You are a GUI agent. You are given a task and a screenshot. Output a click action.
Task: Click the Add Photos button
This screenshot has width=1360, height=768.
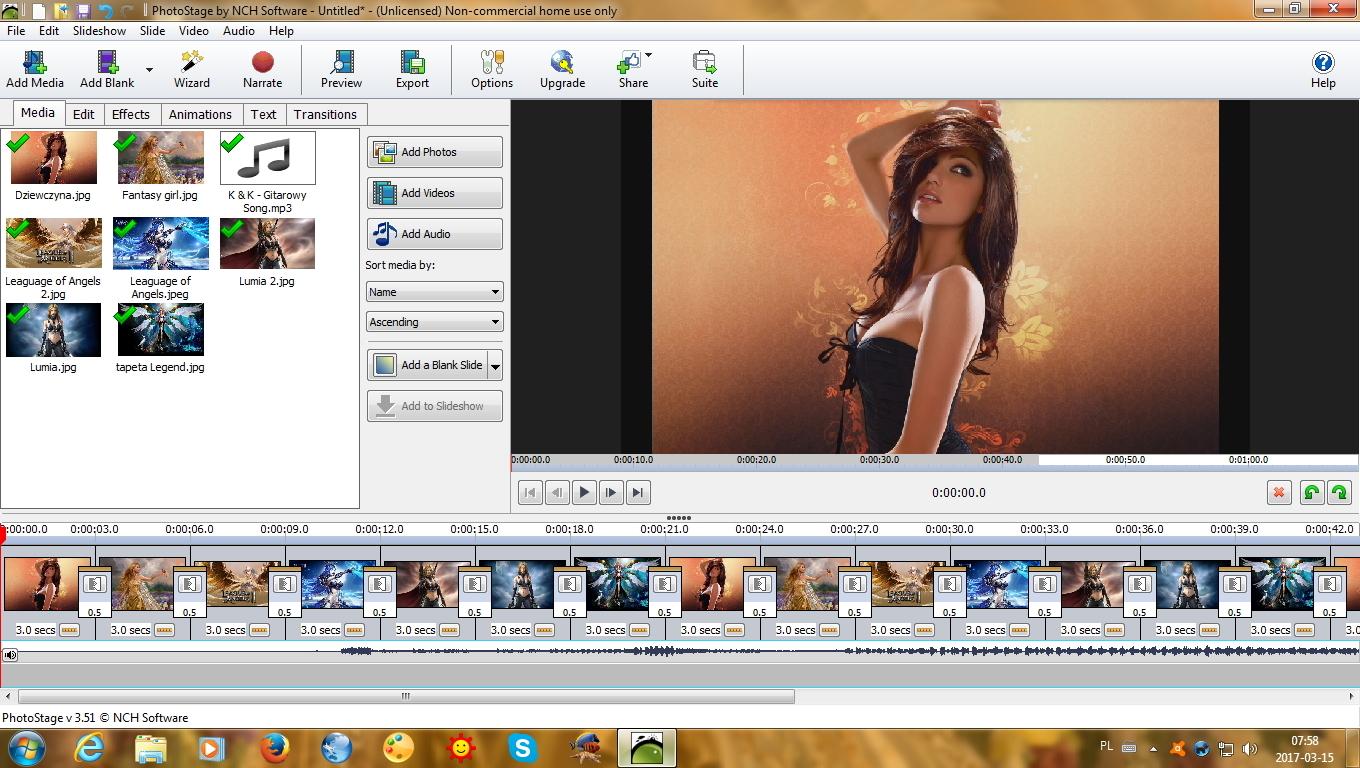pyautogui.click(x=434, y=152)
